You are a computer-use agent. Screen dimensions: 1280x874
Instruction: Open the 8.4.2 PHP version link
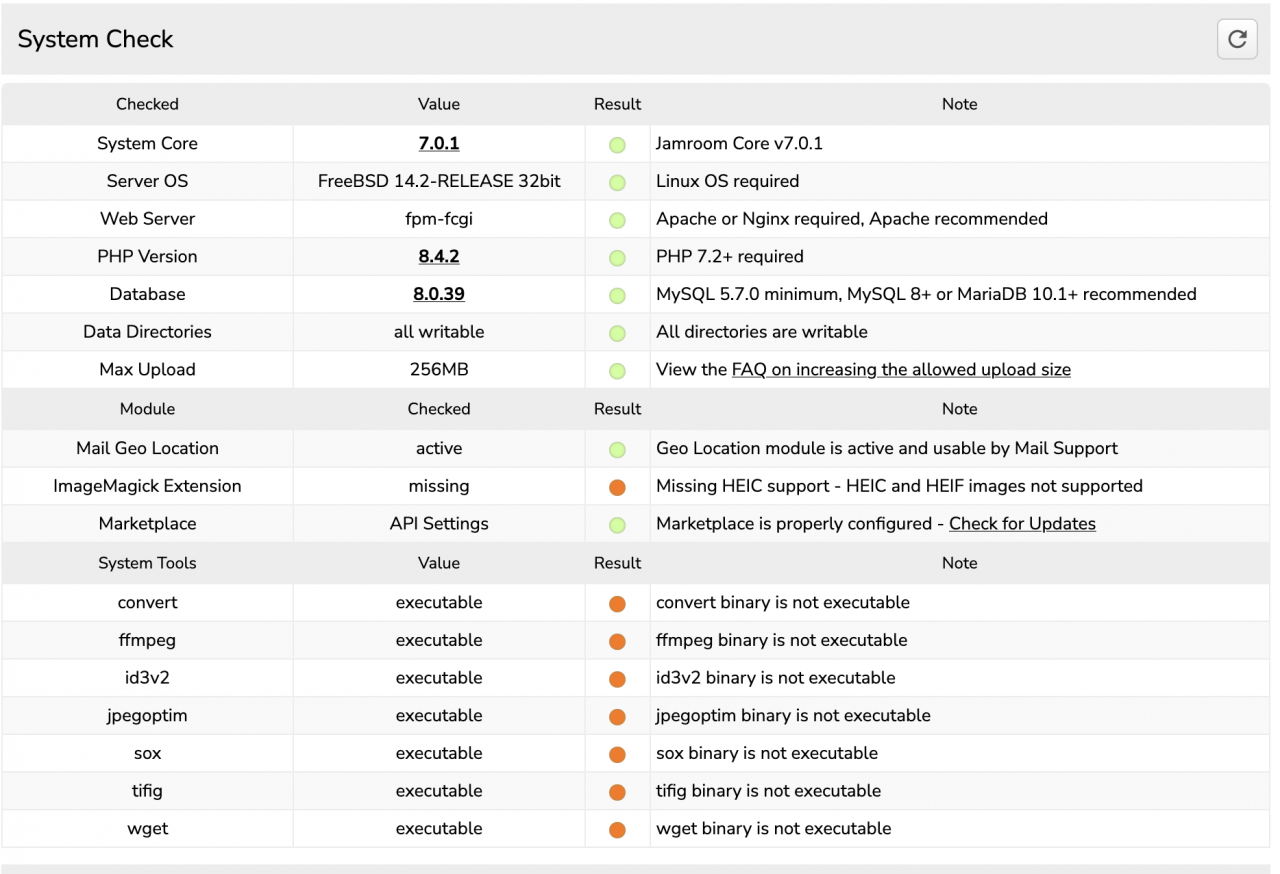pyautogui.click(x=438, y=256)
